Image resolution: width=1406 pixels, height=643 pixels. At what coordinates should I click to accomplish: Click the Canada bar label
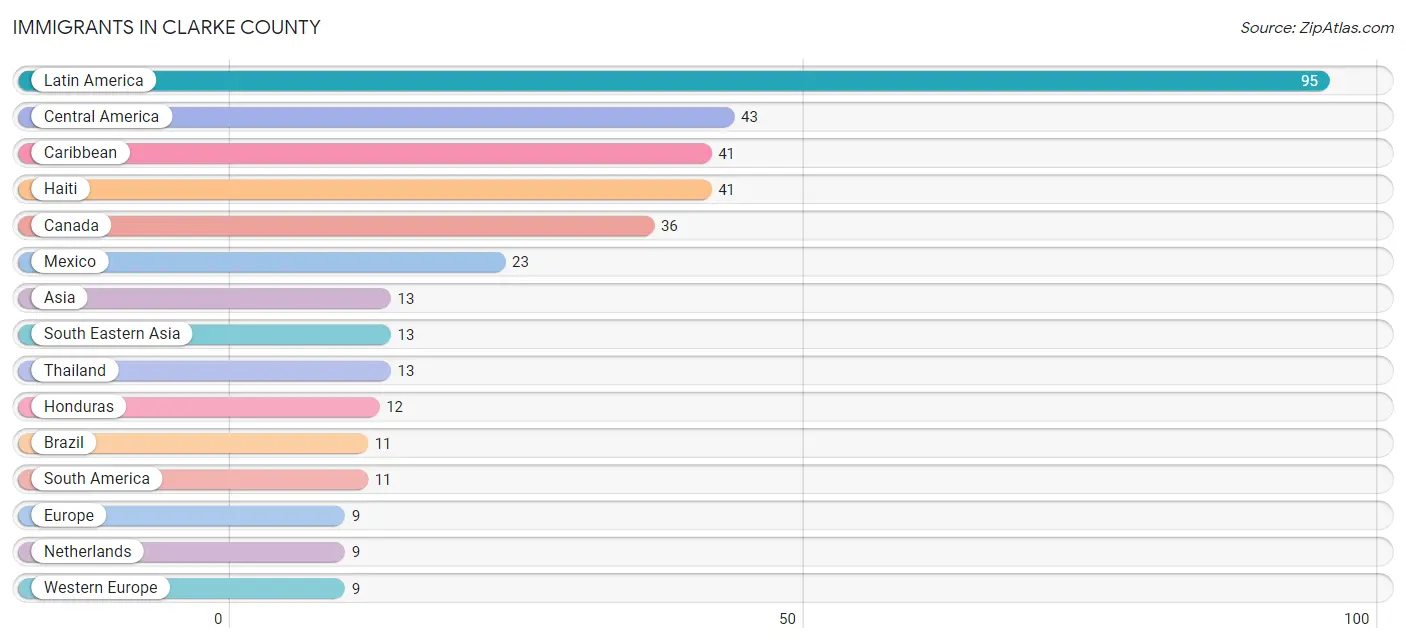[x=71, y=225]
